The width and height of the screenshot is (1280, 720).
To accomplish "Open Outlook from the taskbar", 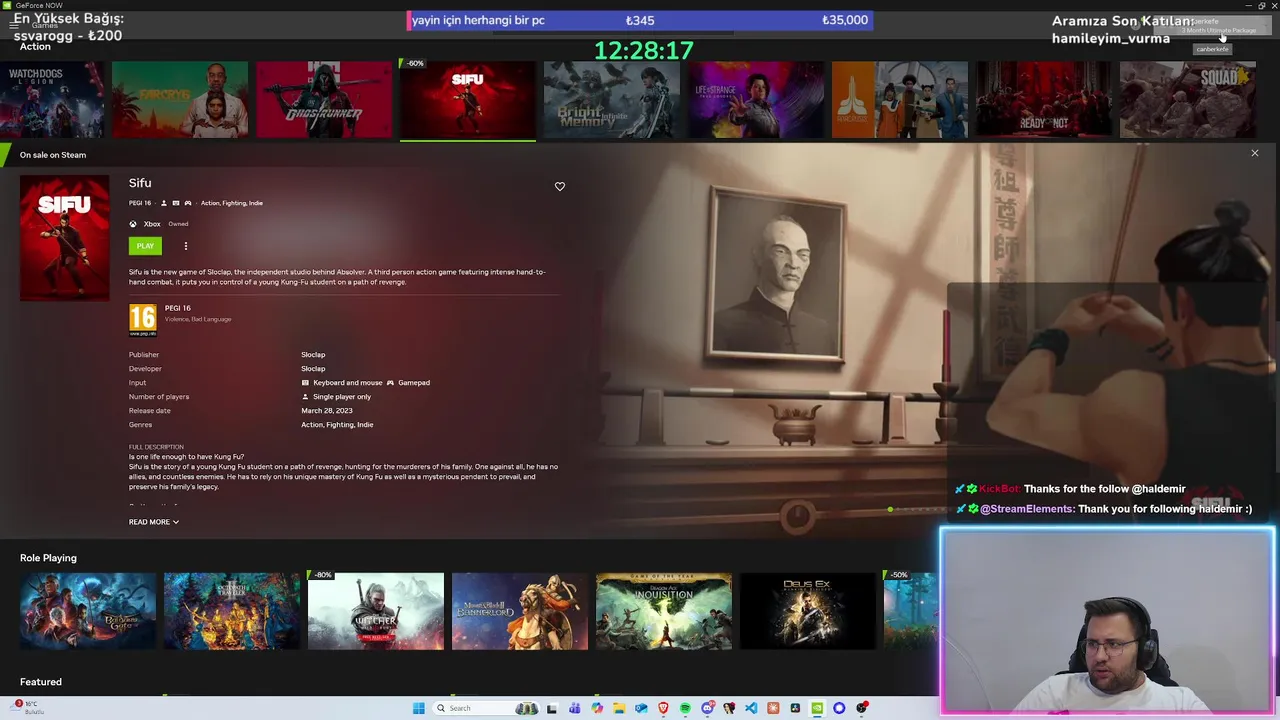I will (641, 708).
